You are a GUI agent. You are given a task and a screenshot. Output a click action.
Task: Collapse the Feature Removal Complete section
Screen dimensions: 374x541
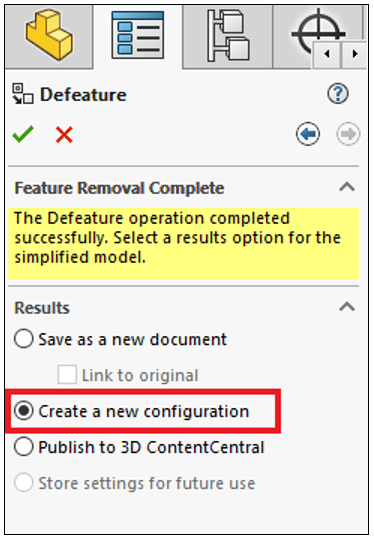click(x=347, y=187)
